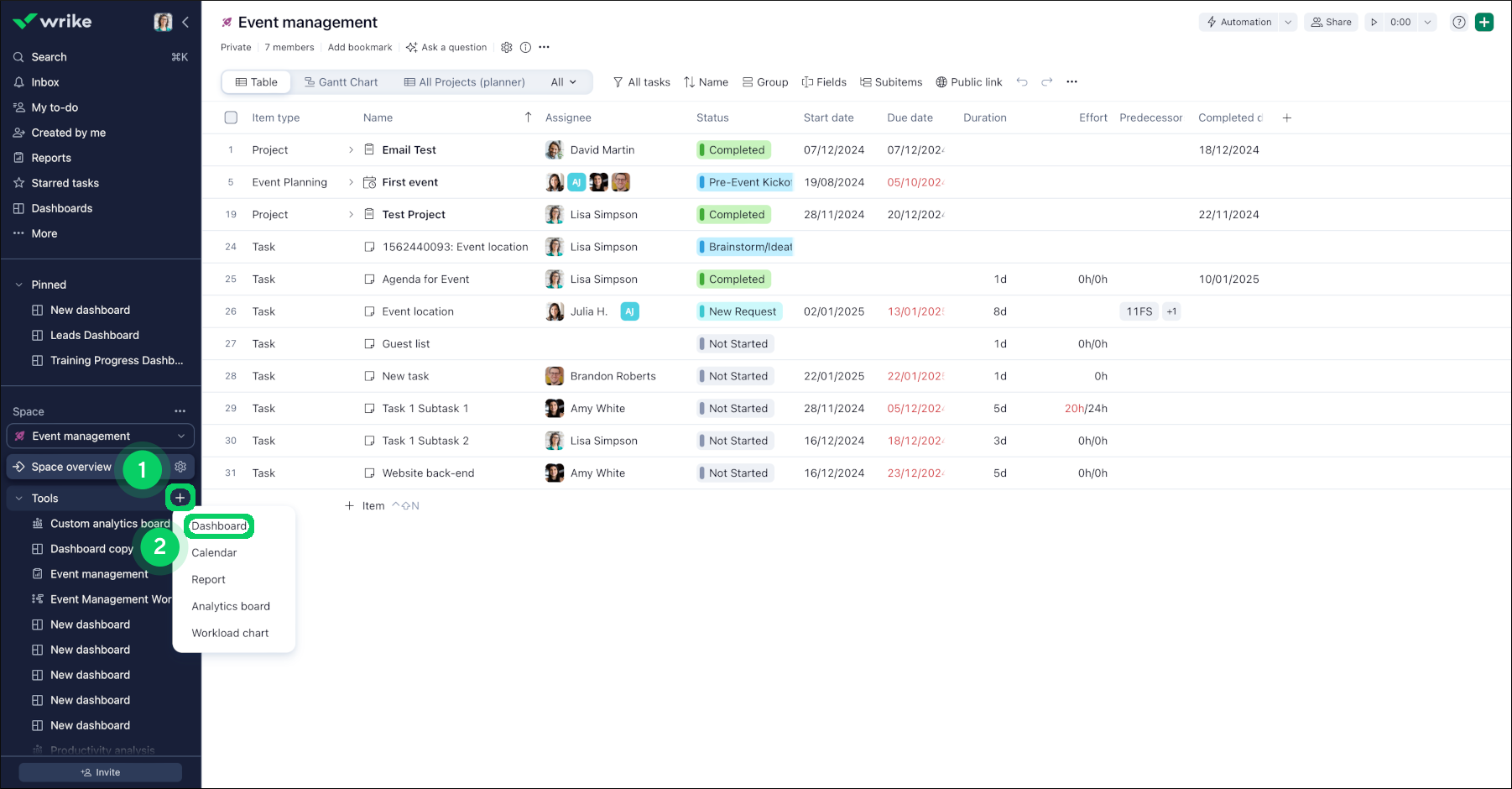This screenshot has height=789, width=1512.
Task: Open Dashboards from the sidebar
Action: pos(62,208)
